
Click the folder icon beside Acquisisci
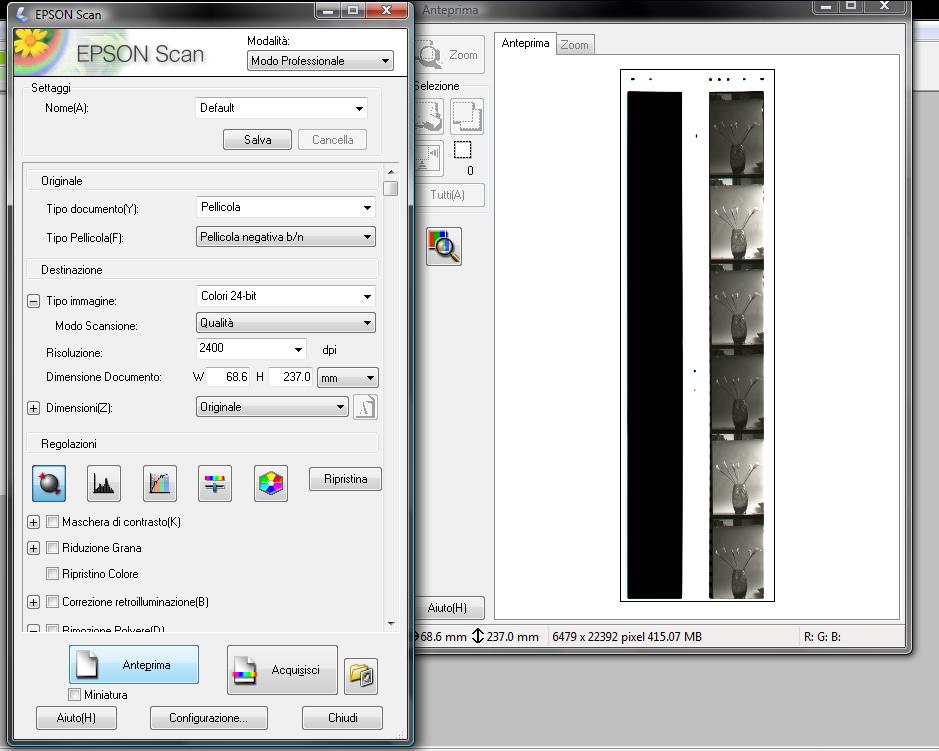pyautogui.click(x=360, y=676)
